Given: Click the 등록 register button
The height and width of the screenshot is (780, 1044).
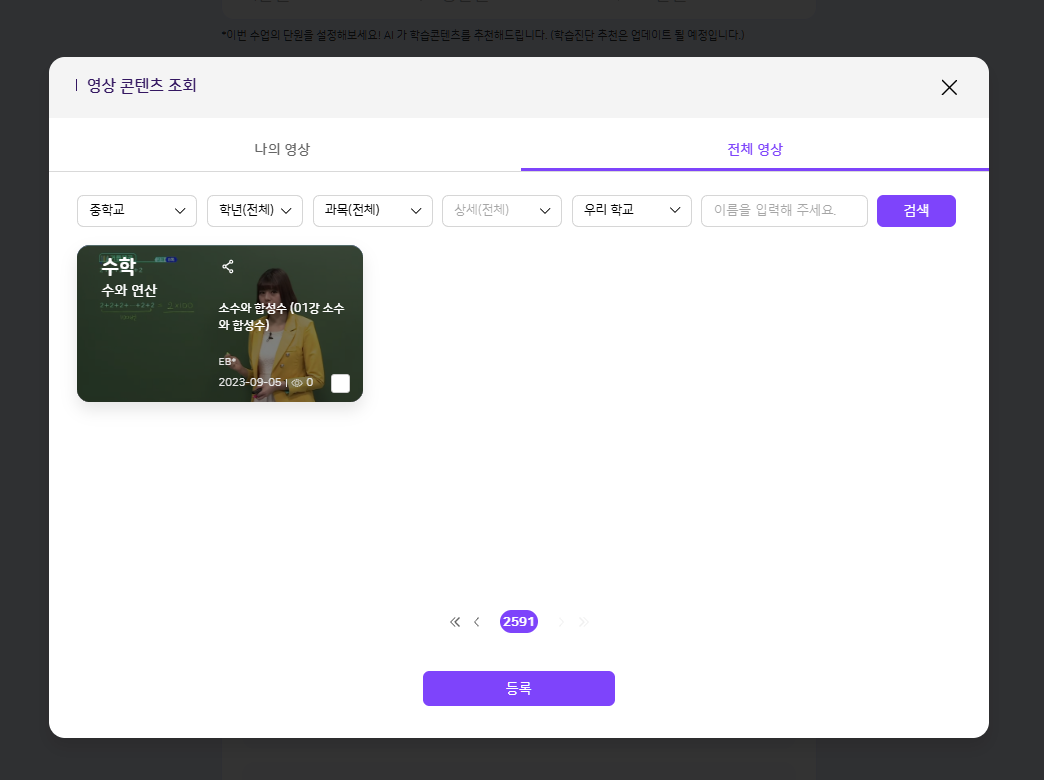Looking at the screenshot, I should click(518, 688).
